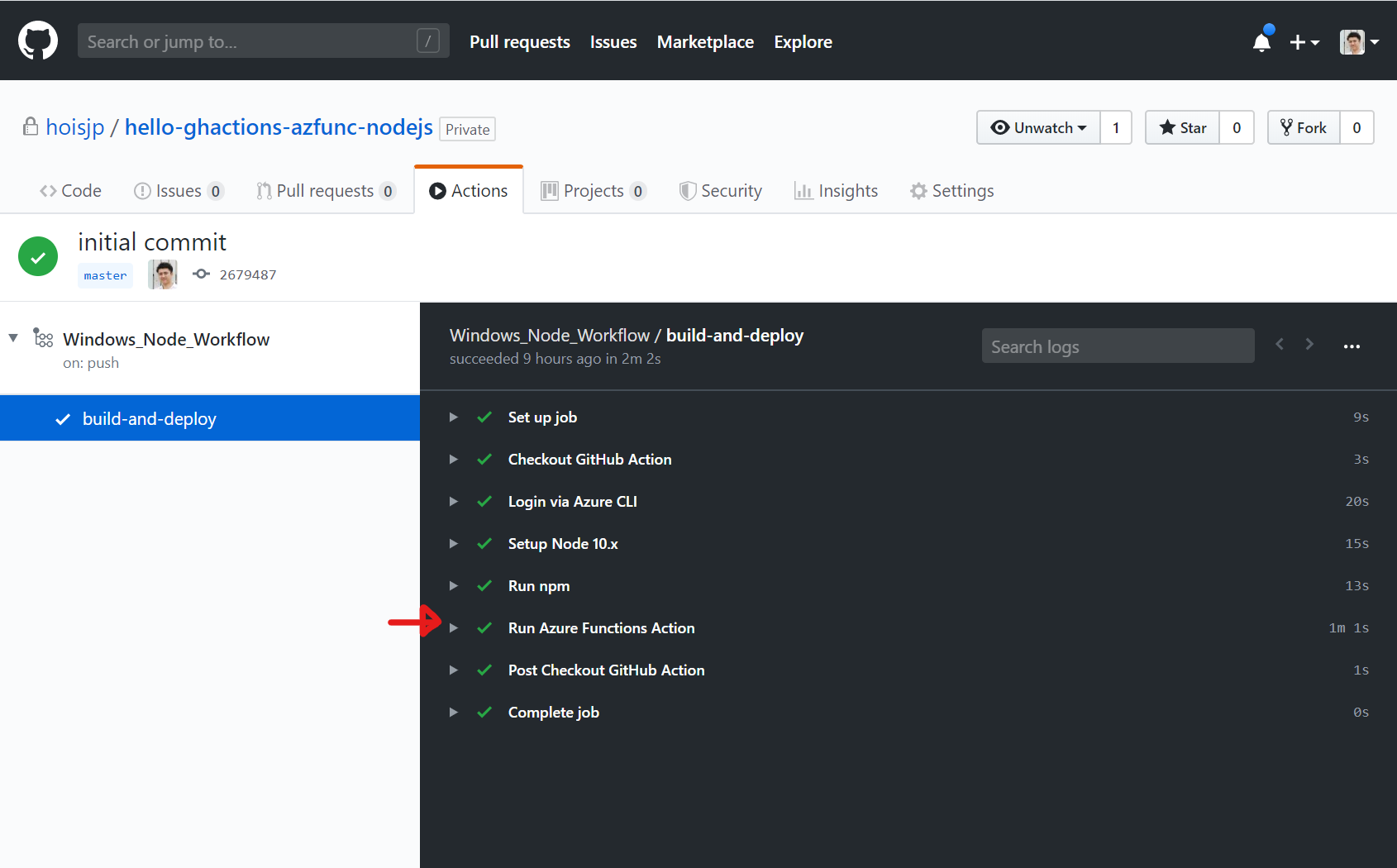The height and width of the screenshot is (868, 1397).
Task: Focus the Search logs field
Action: (x=1118, y=346)
